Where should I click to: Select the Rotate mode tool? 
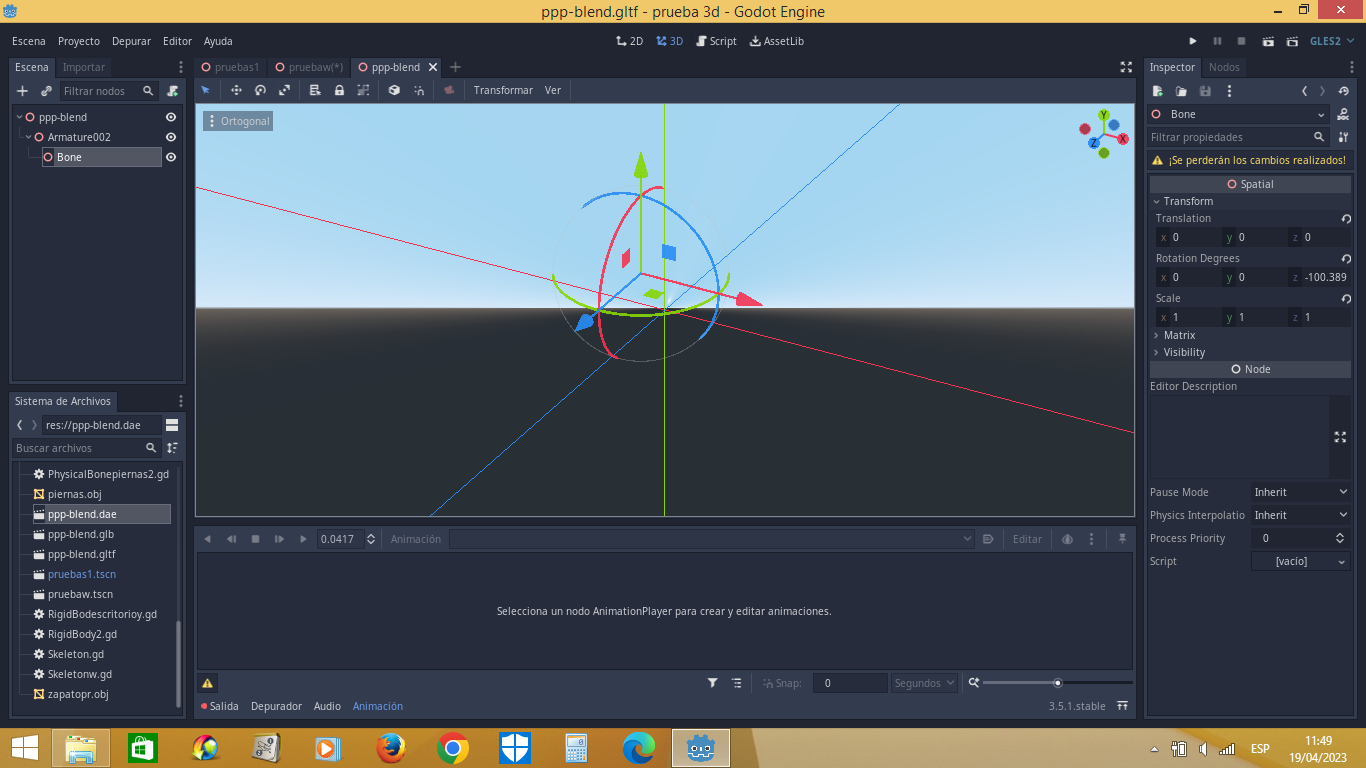(x=260, y=90)
